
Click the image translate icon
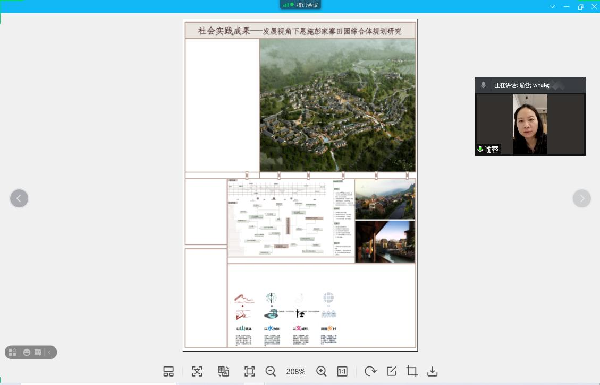tap(223, 371)
